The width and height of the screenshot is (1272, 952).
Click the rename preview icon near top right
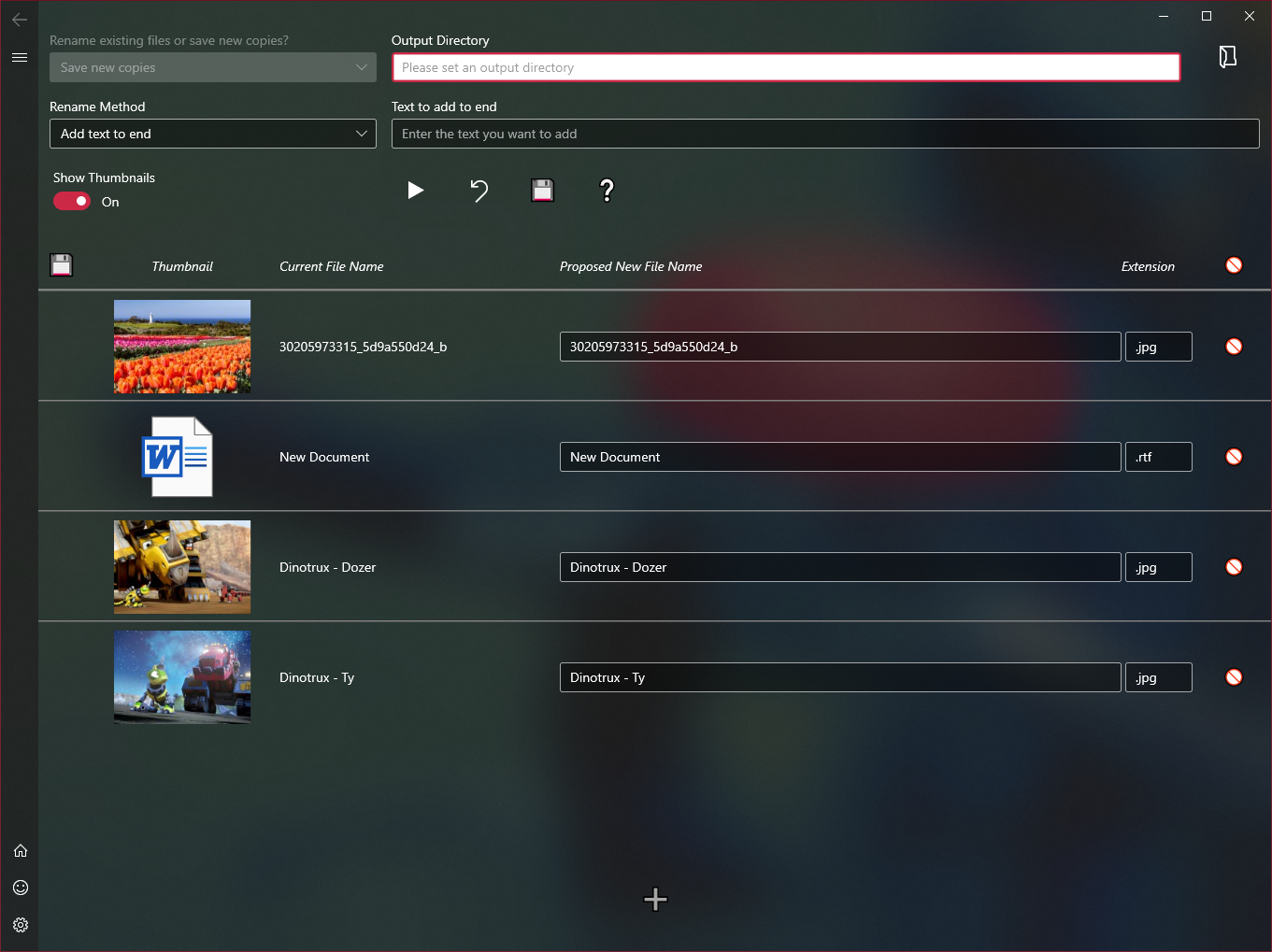pyautogui.click(x=1227, y=57)
